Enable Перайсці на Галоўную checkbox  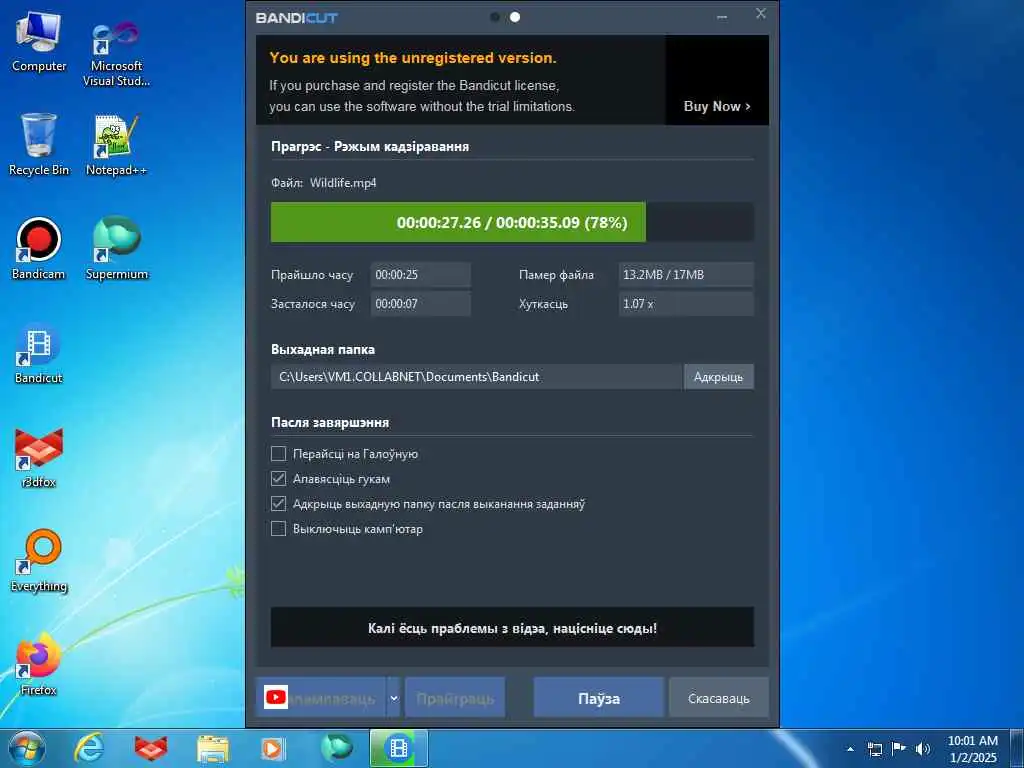(x=279, y=454)
